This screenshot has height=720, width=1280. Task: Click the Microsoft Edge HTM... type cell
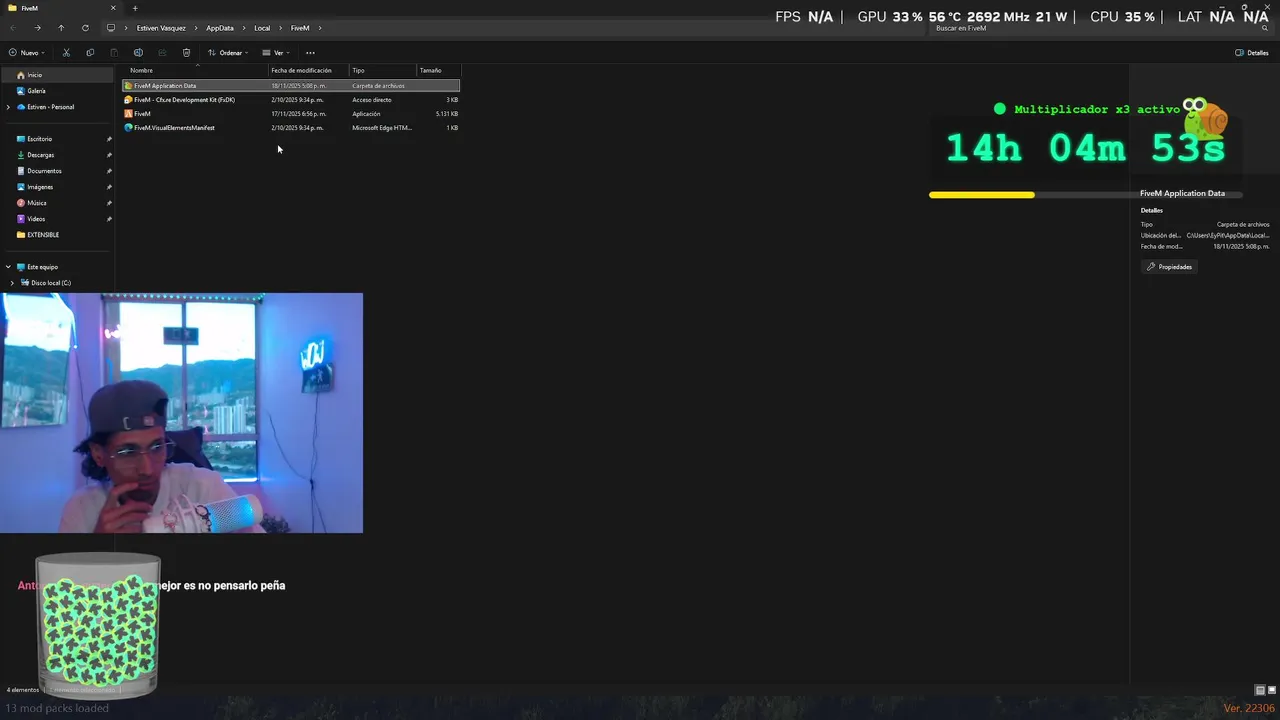tap(381, 128)
